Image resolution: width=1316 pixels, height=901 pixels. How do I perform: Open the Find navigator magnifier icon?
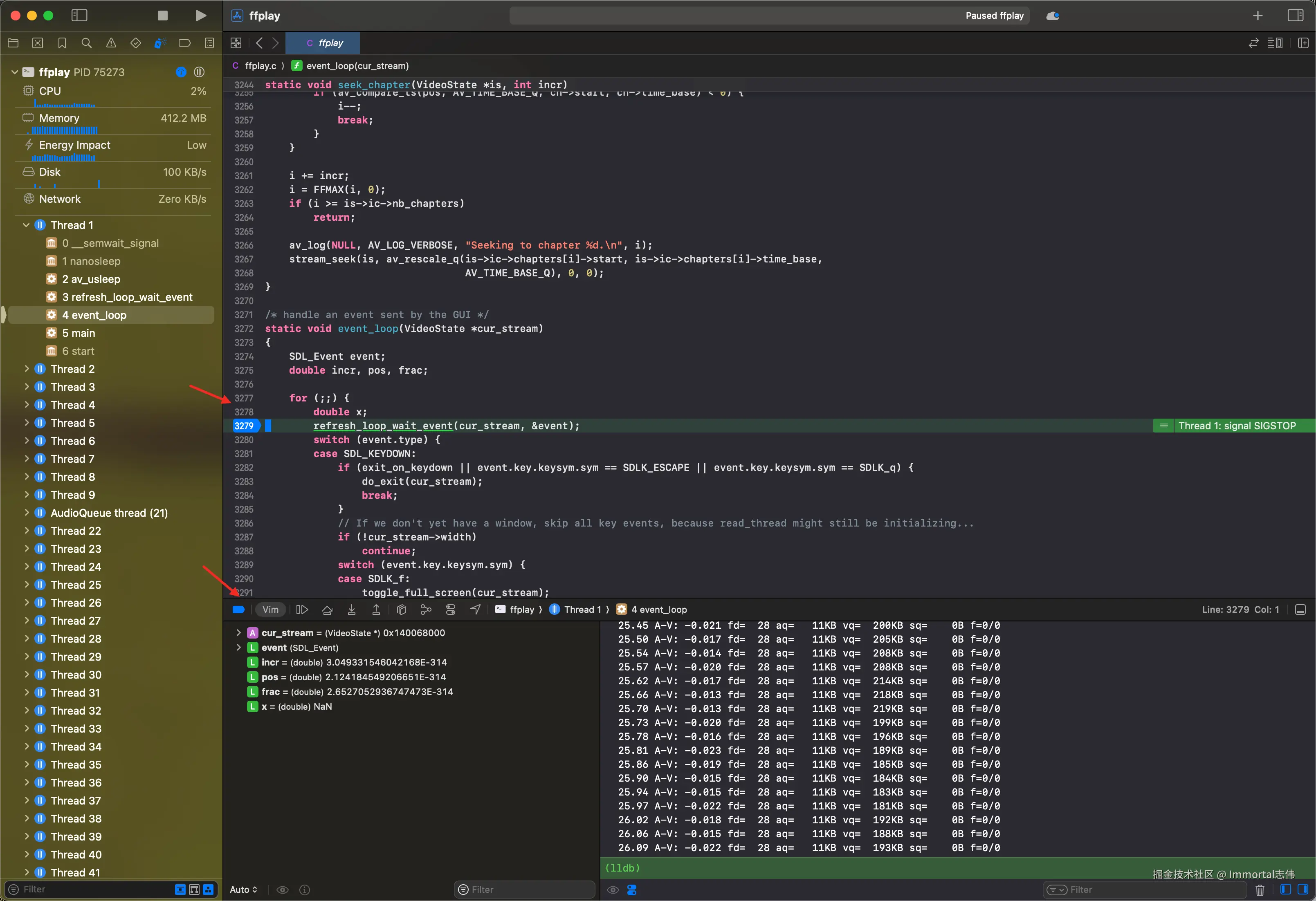[86, 43]
